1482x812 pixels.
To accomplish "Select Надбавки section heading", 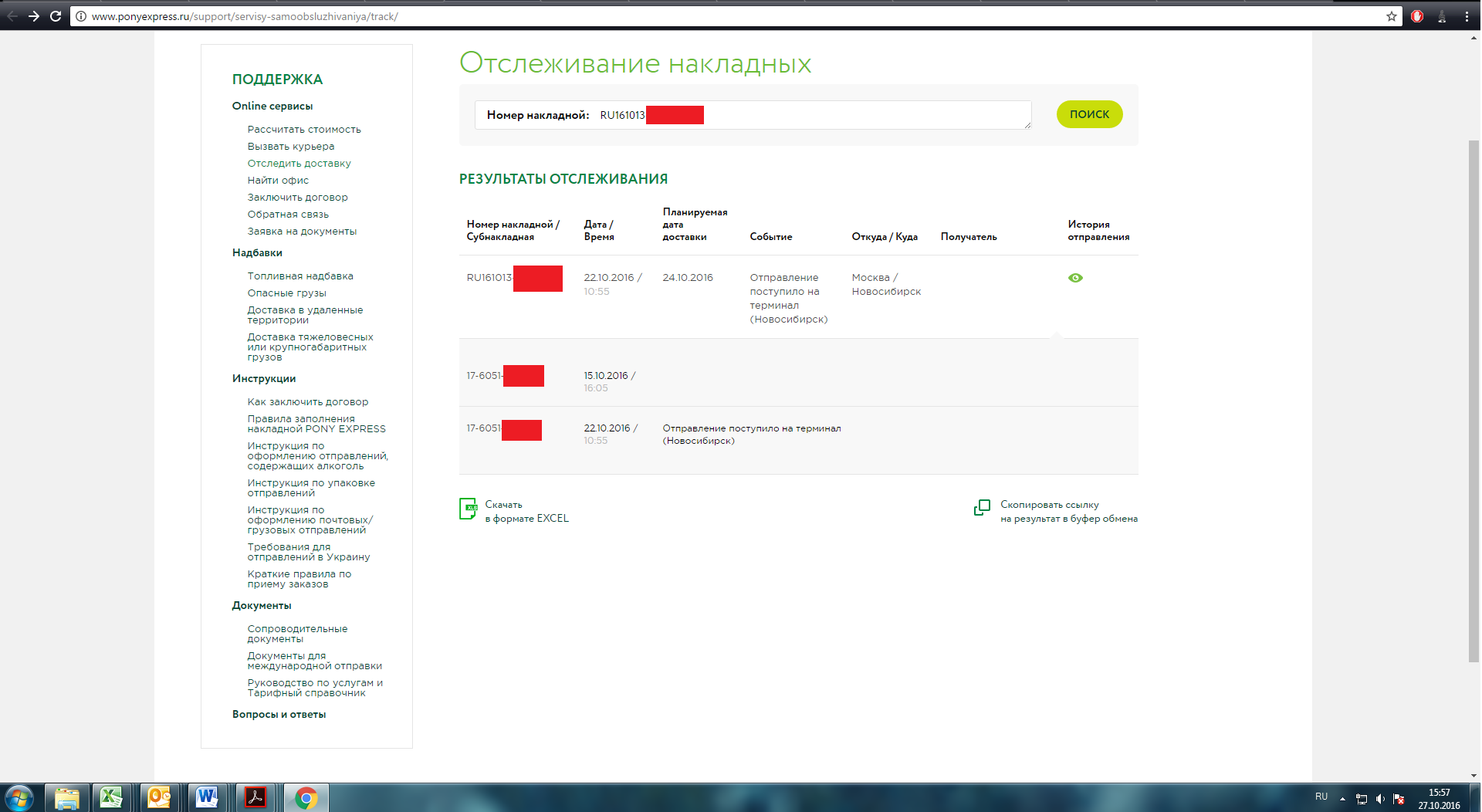I will 257,253.
